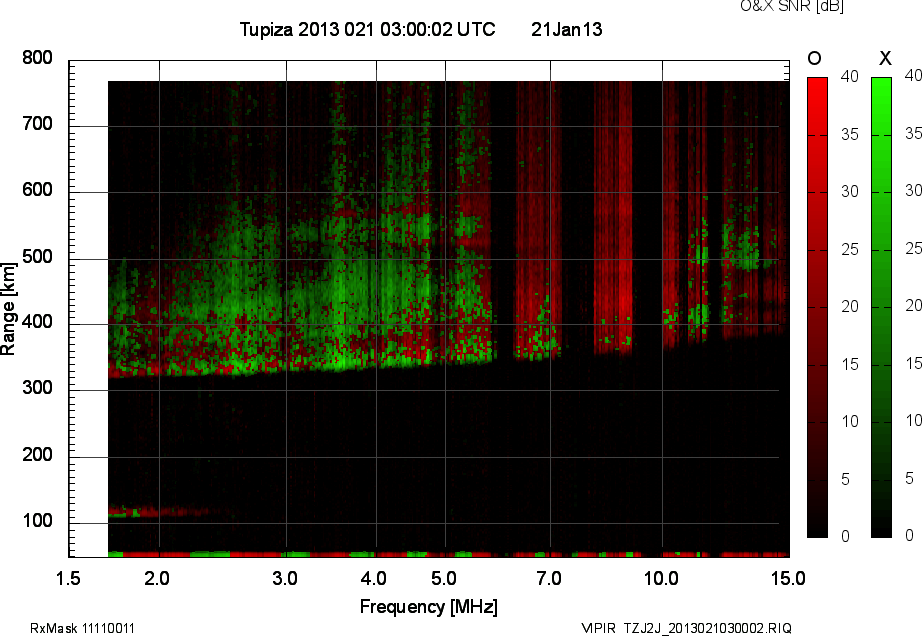Click the 200 km range axis label

(x=37, y=454)
